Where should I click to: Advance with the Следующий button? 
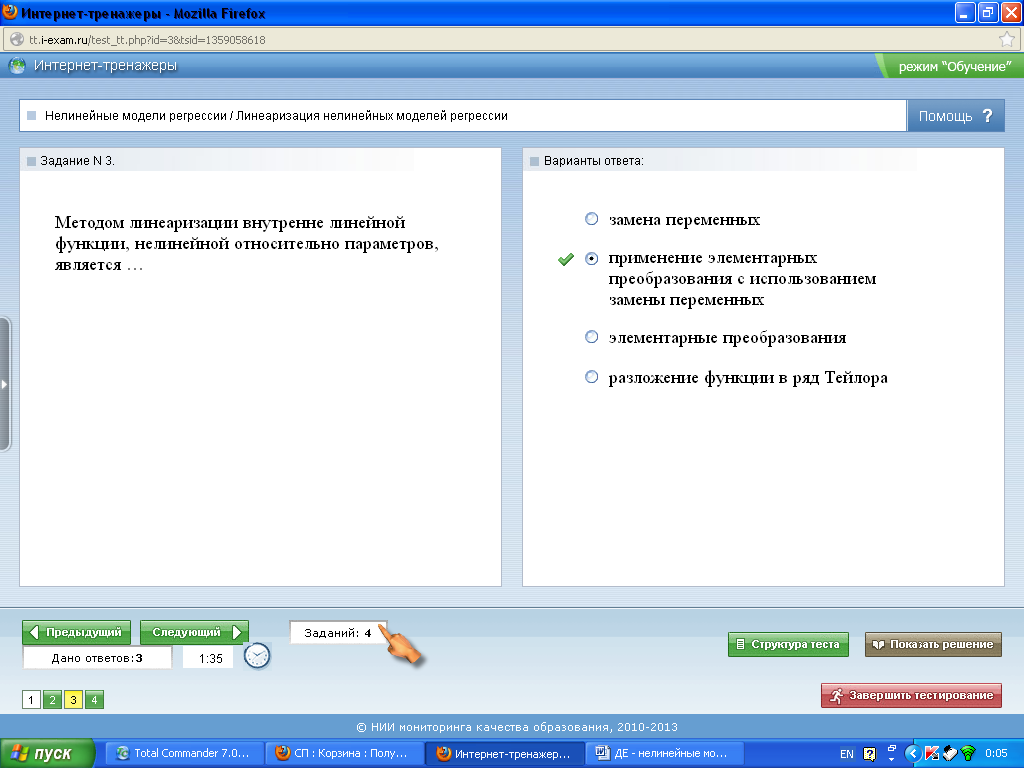click(195, 632)
